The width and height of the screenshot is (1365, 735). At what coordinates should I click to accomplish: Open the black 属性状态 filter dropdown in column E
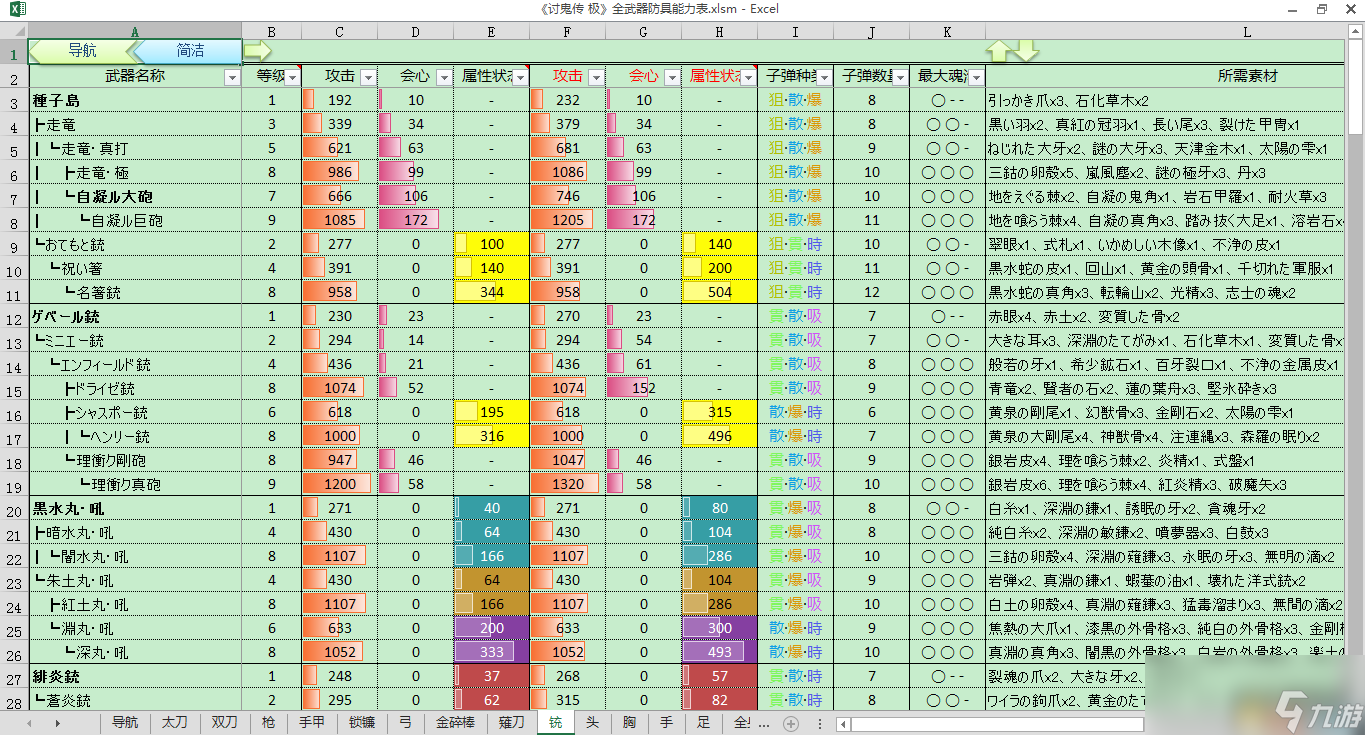coord(520,77)
